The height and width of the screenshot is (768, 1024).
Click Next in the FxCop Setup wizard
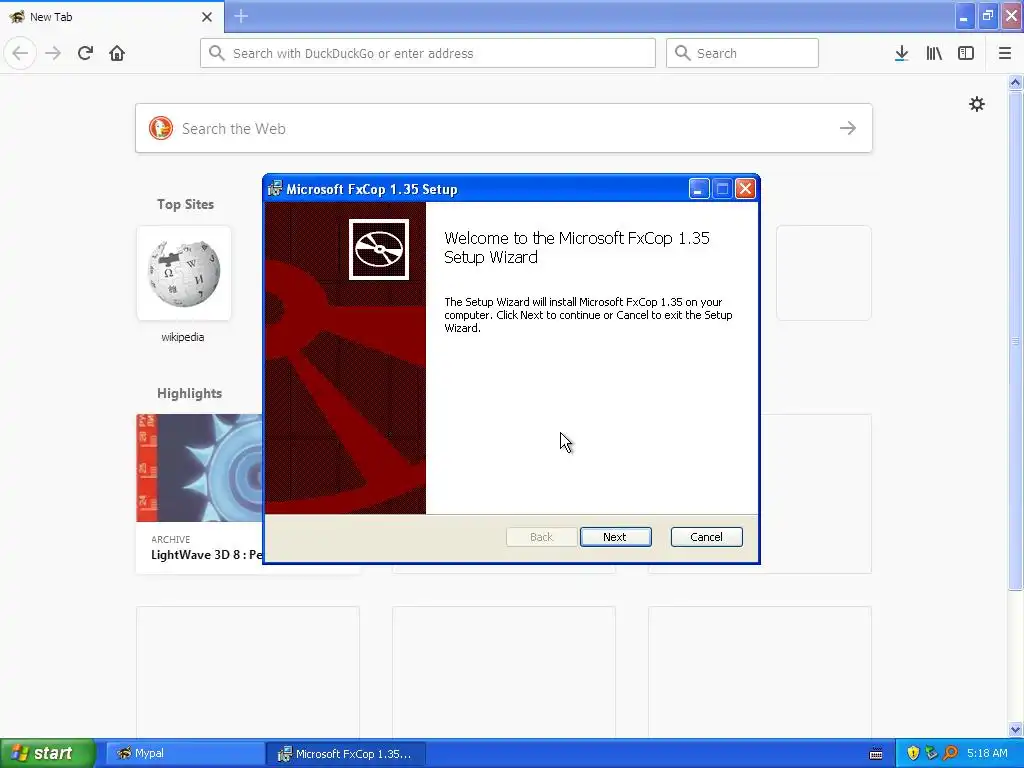point(615,537)
